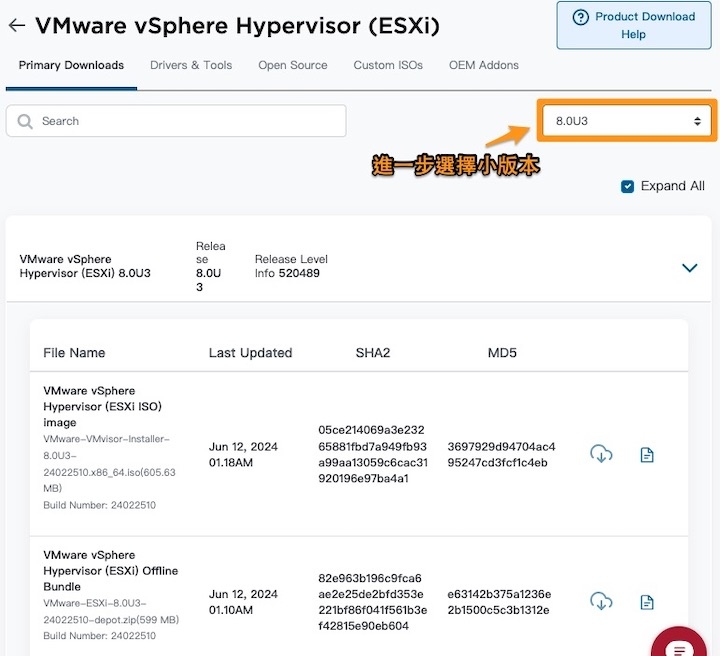720x656 pixels.
Task: Click Release Level Info 520489
Action: click(291, 266)
